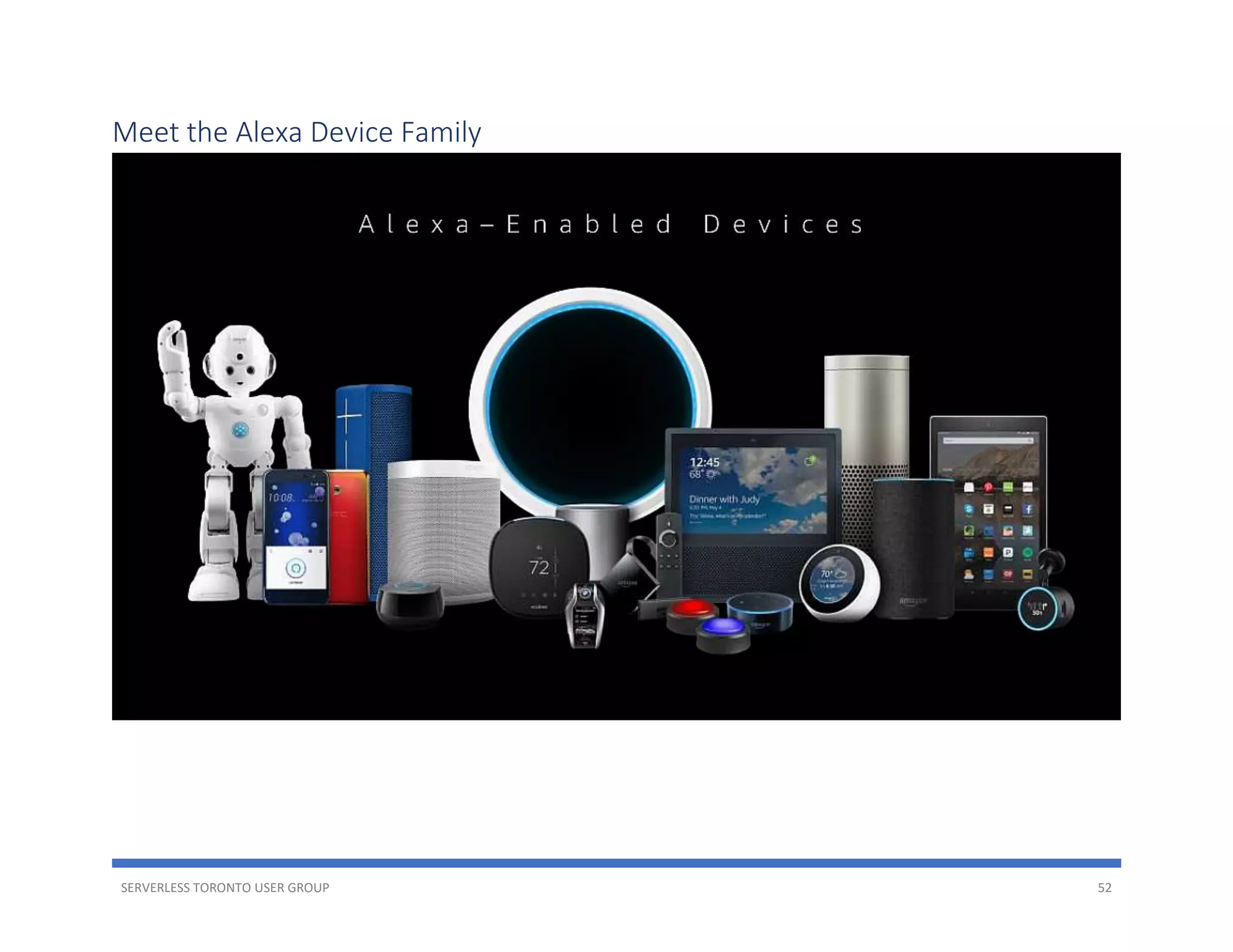Click the Facebook app icon on the tablet
This screenshot has height=952, width=1233.
1028,509
